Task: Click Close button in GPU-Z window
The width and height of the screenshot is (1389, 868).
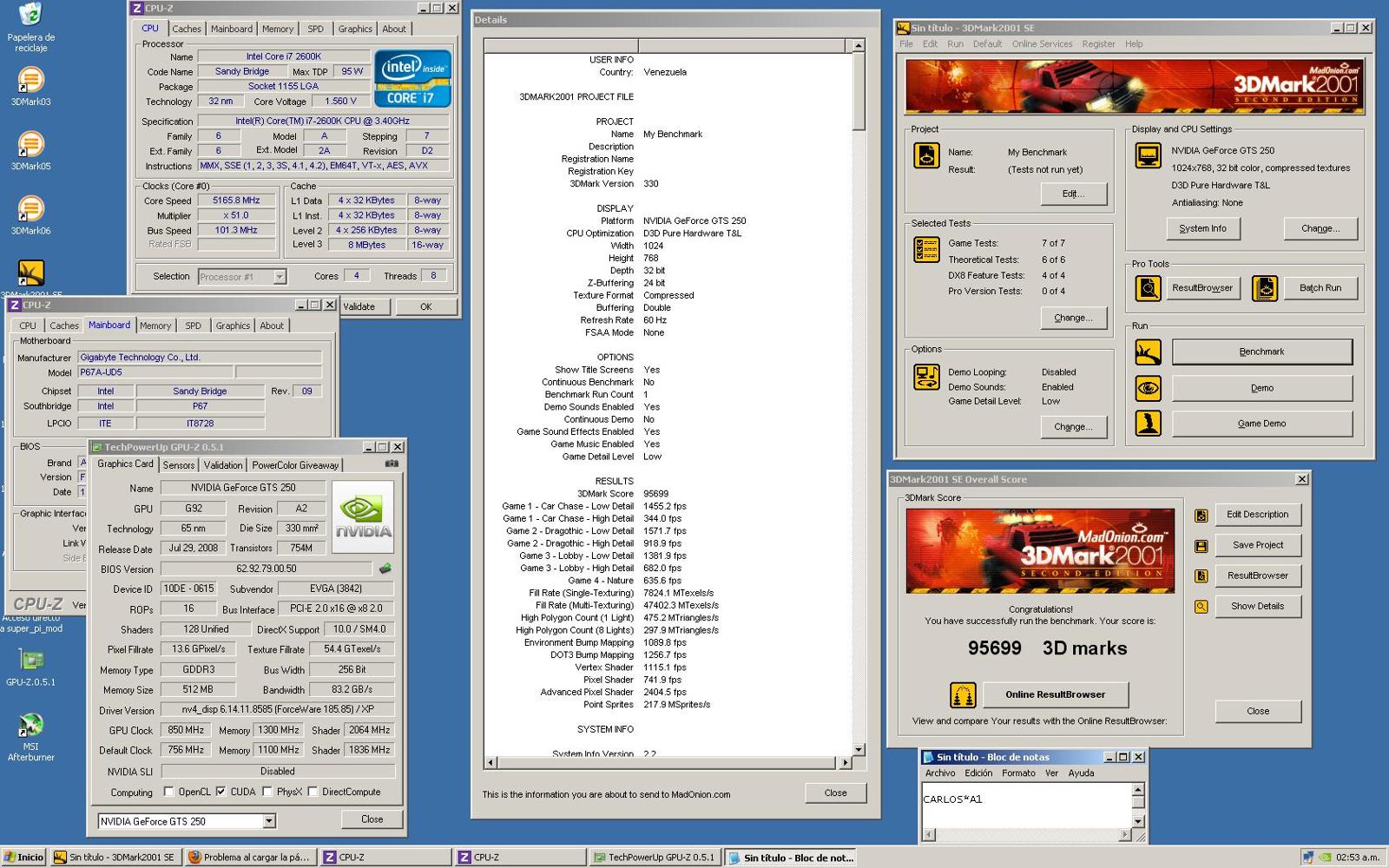Action: click(x=372, y=819)
